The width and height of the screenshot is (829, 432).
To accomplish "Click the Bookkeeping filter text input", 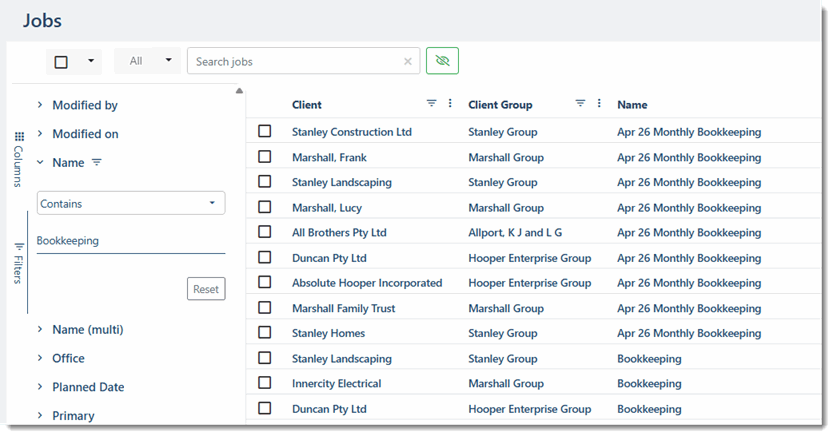I will tap(131, 241).
